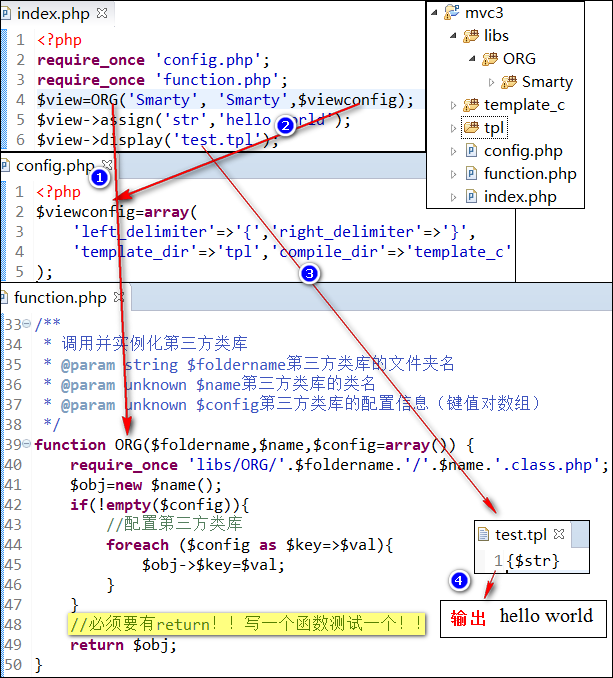Image resolution: width=613 pixels, height=678 pixels.
Task: Close the index.php editor tab
Action: click(x=102, y=13)
